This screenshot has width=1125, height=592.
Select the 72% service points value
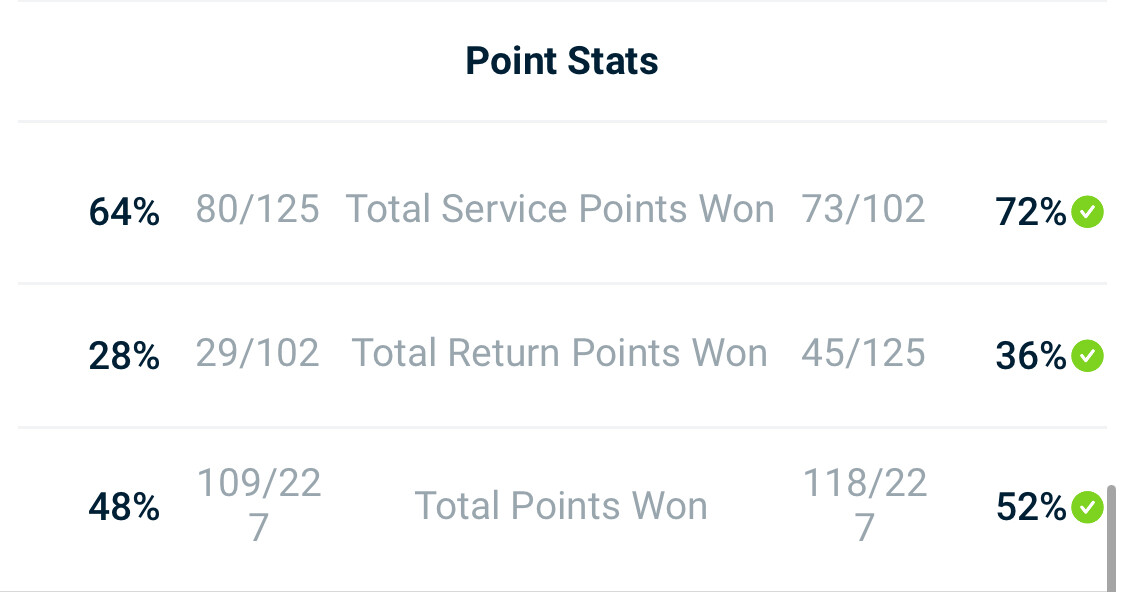pos(1031,212)
